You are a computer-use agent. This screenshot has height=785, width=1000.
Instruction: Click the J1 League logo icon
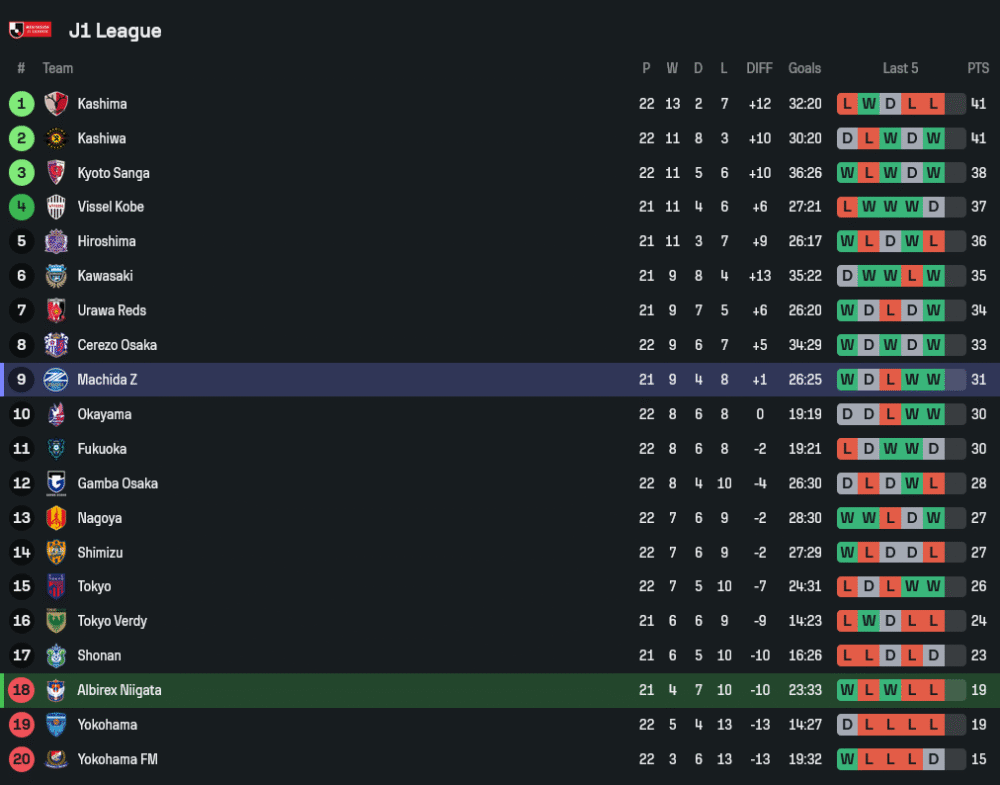click(30, 30)
